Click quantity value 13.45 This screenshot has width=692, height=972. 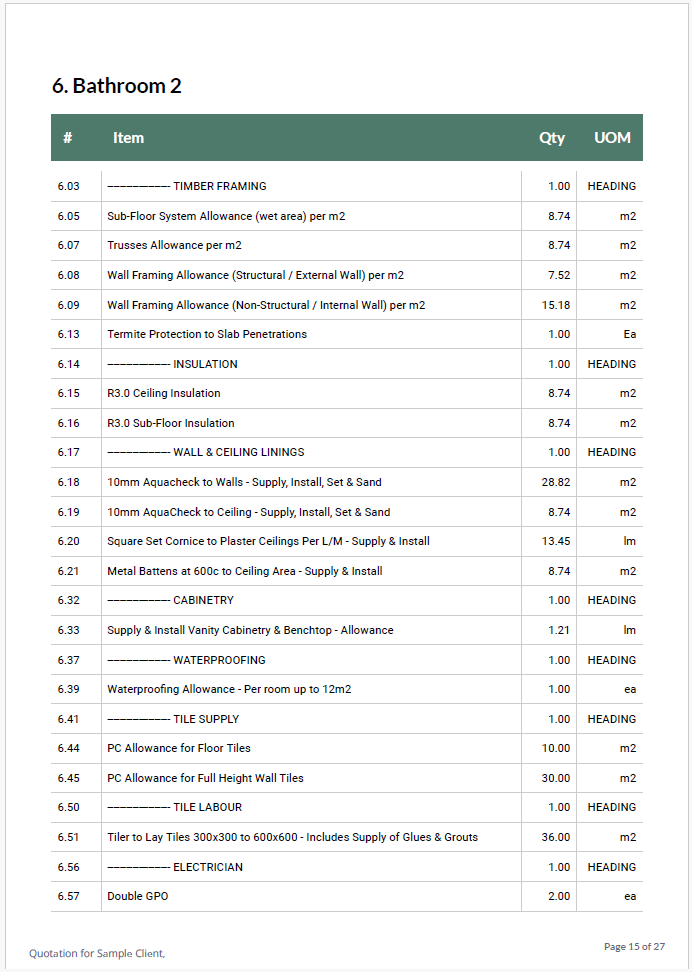[556, 541]
